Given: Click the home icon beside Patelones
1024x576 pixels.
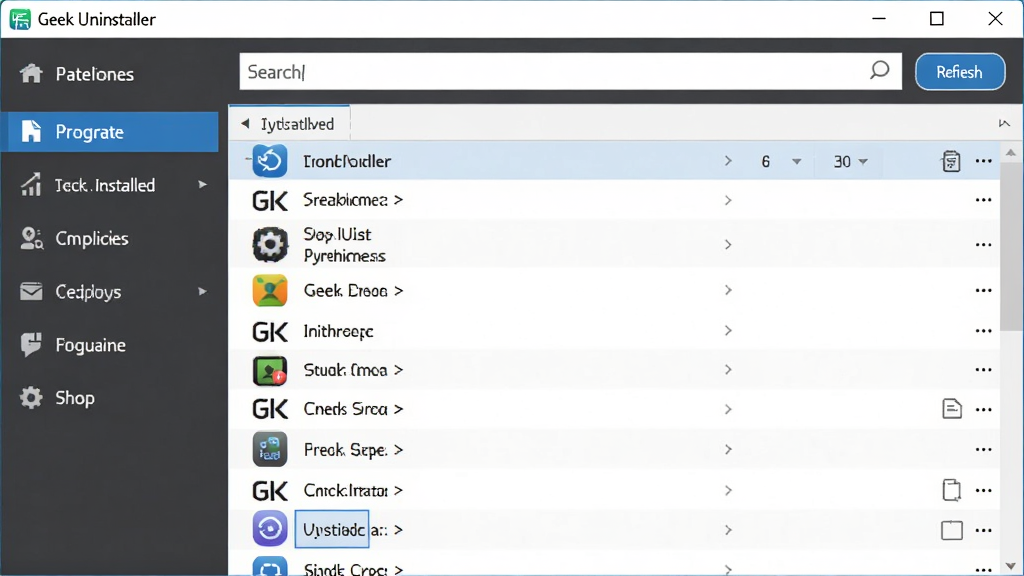Looking at the screenshot, I should pos(31,73).
